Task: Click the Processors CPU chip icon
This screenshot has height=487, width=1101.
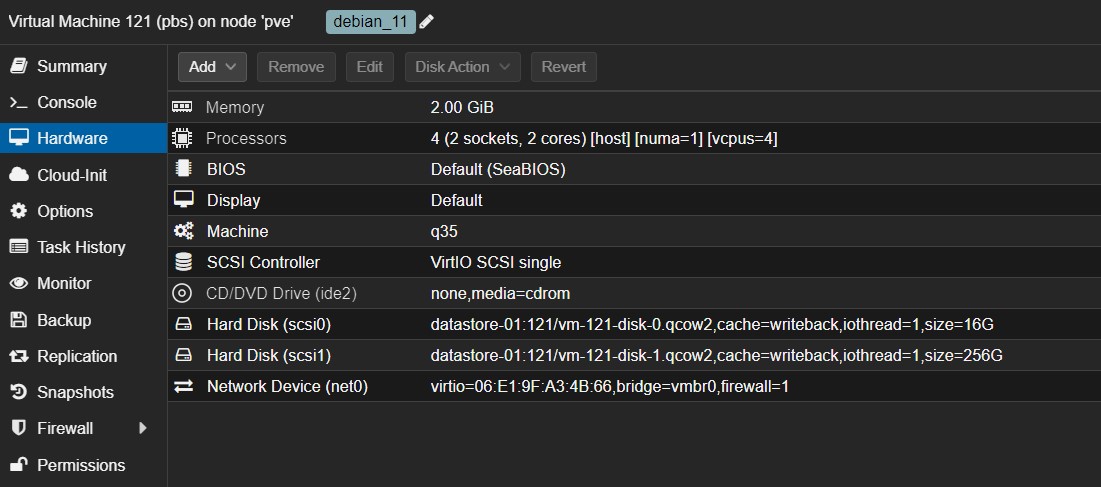Action: point(182,138)
